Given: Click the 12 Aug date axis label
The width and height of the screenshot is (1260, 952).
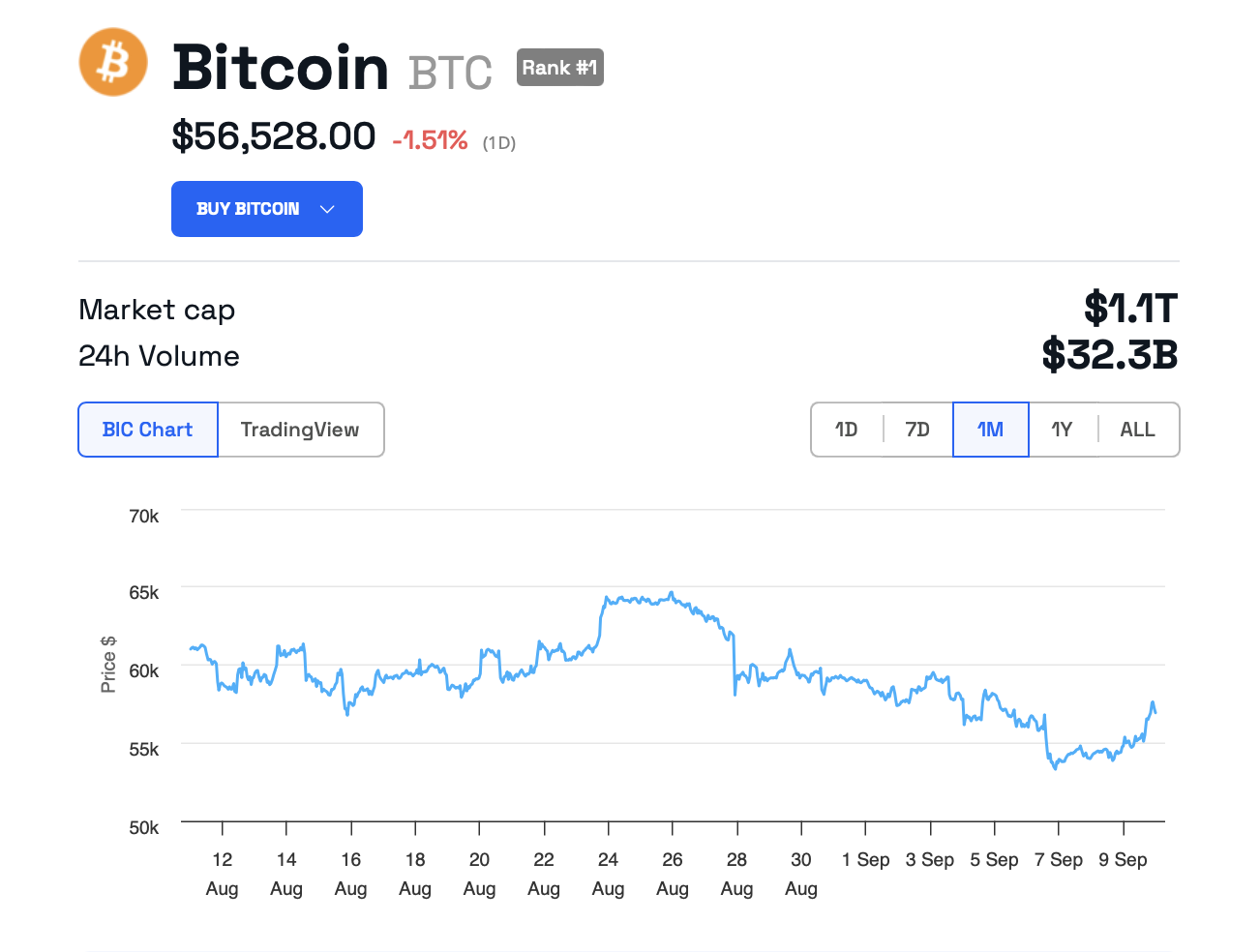Looking at the screenshot, I should point(222,873).
